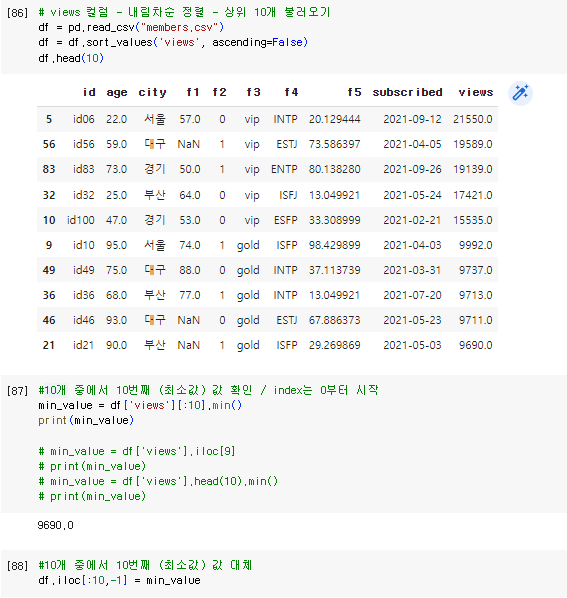Click the id100 cell
The height and width of the screenshot is (598, 567).
(80, 220)
